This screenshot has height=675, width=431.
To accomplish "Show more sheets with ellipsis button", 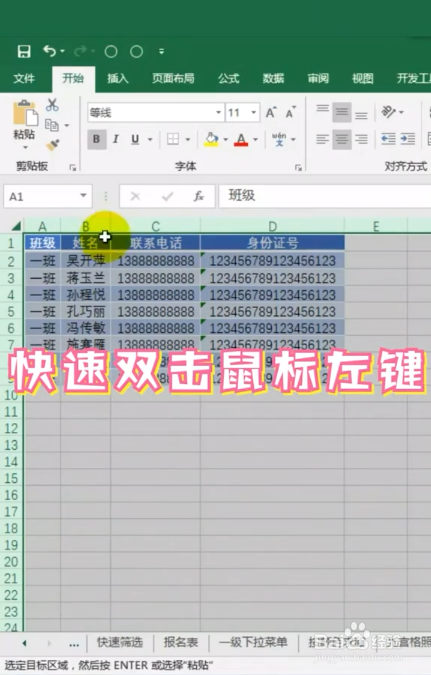I will click(74, 644).
